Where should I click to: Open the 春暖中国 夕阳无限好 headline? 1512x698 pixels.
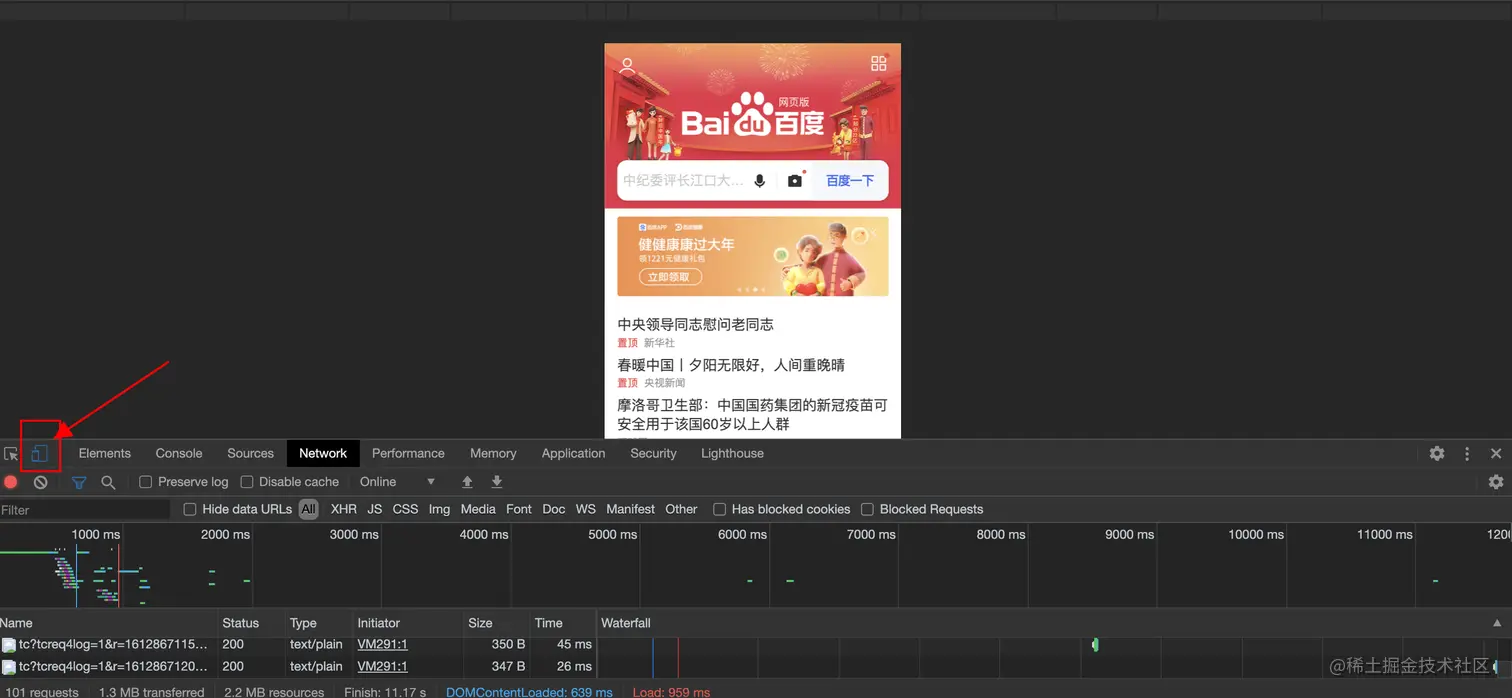click(731, 365)
